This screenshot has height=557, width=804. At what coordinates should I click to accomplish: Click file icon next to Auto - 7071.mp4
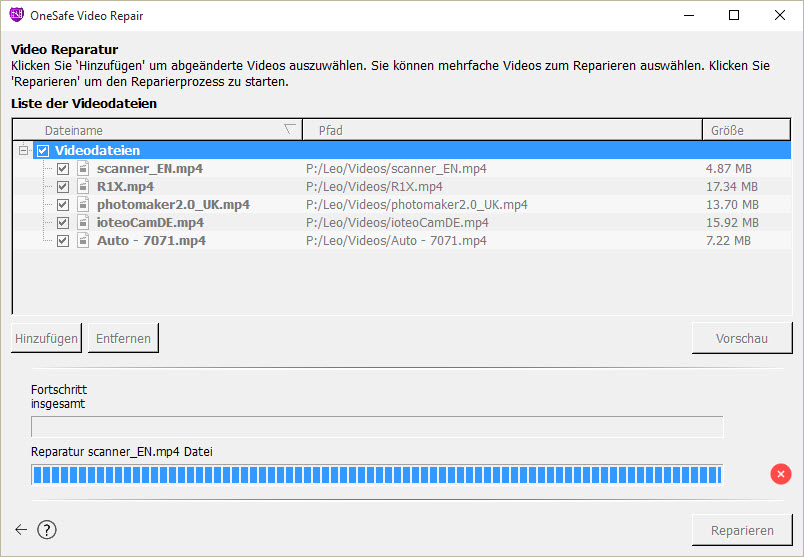[x=83, y=240]
